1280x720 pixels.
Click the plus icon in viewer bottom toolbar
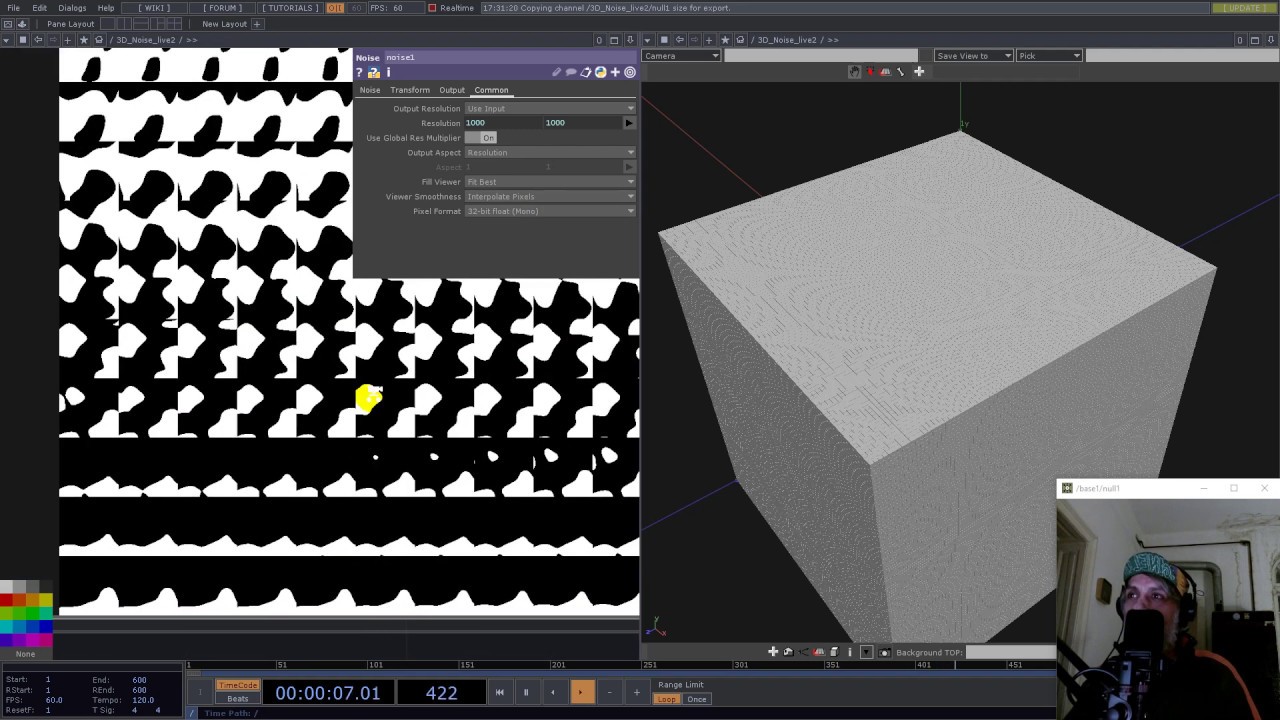click(x=772, y=652)
